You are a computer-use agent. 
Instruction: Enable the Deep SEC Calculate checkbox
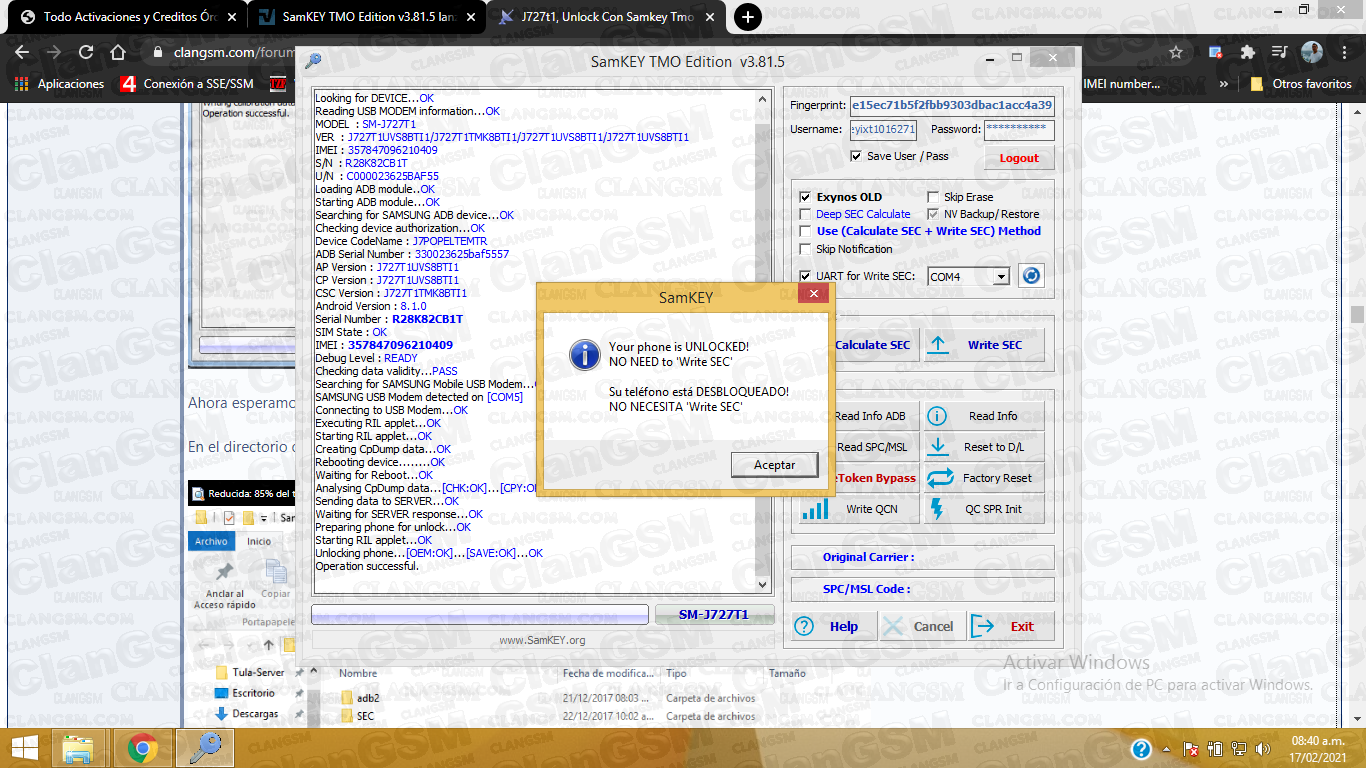(x=805, y=214)
